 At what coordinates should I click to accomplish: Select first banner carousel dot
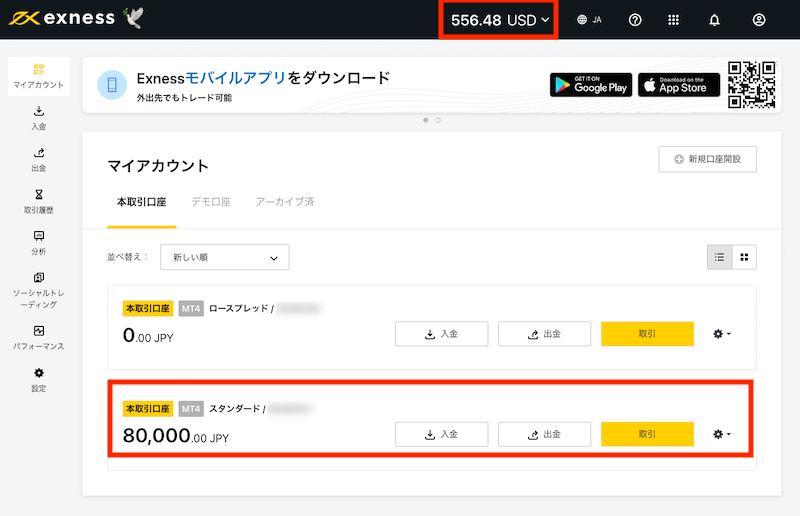tap(426, 120)
